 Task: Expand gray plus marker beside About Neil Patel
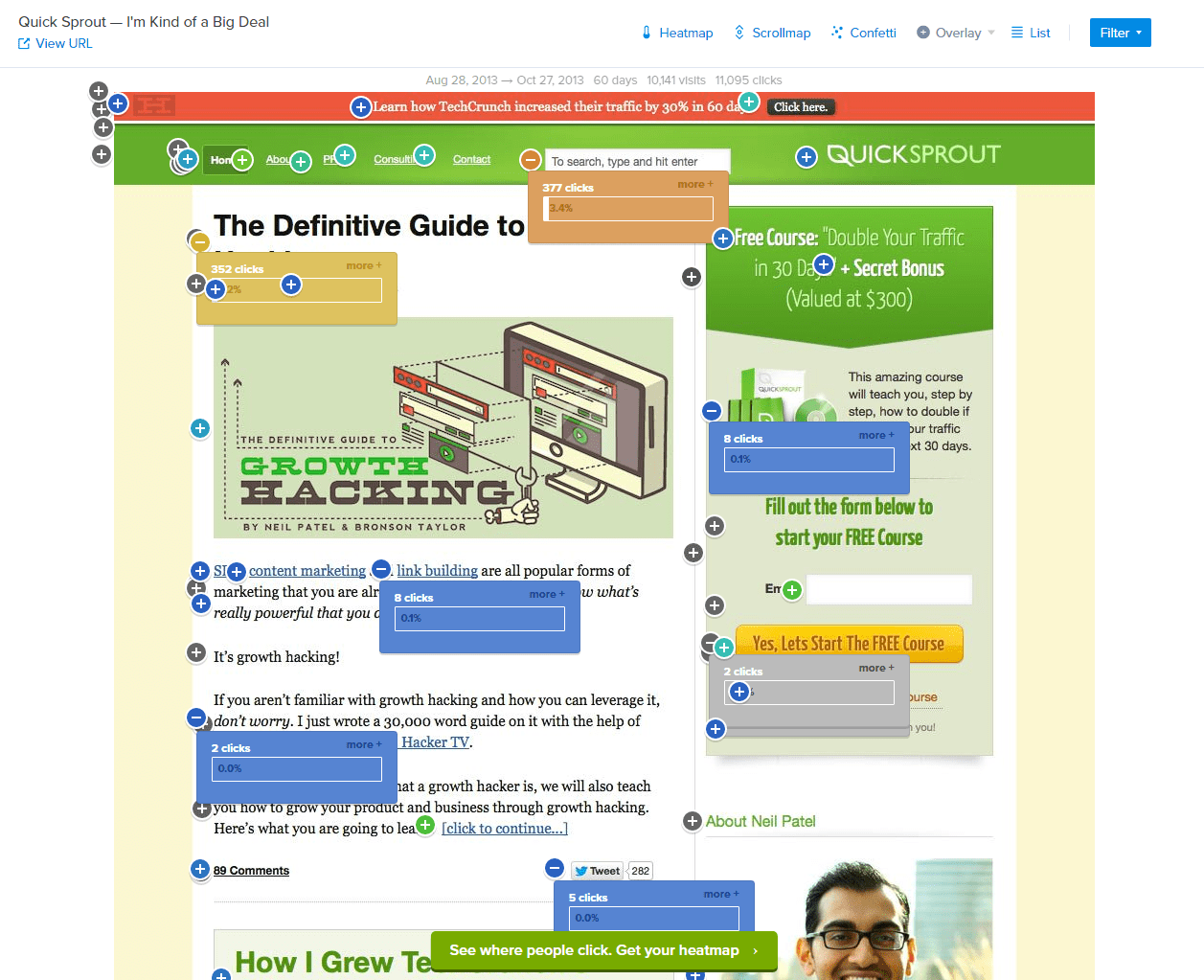(693, 821)
